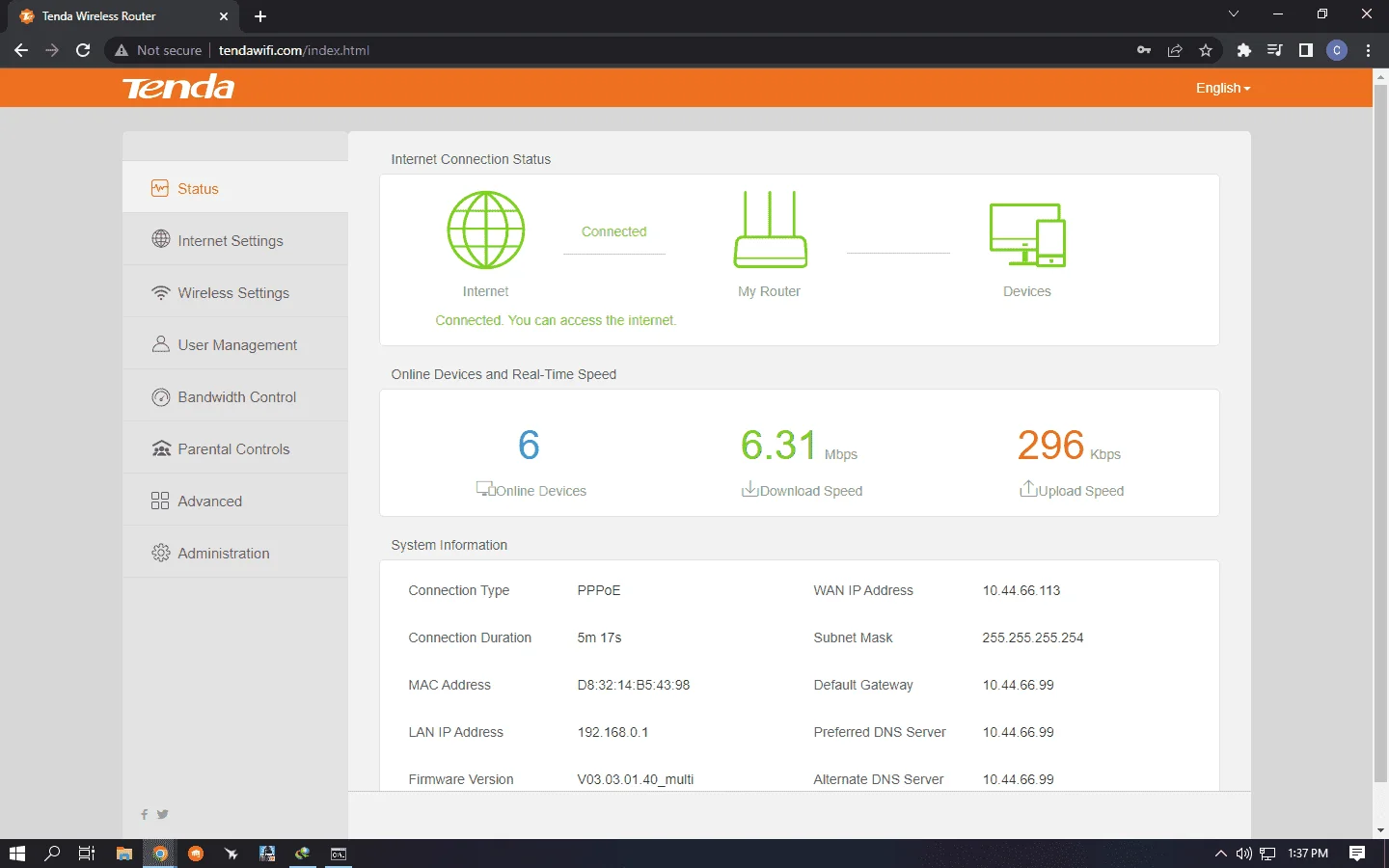Image resolution: width=1389 pixels, height=868 pixels.
Task: Click the 6.31 Mbps download speed value
Action: tap(799, 446)
